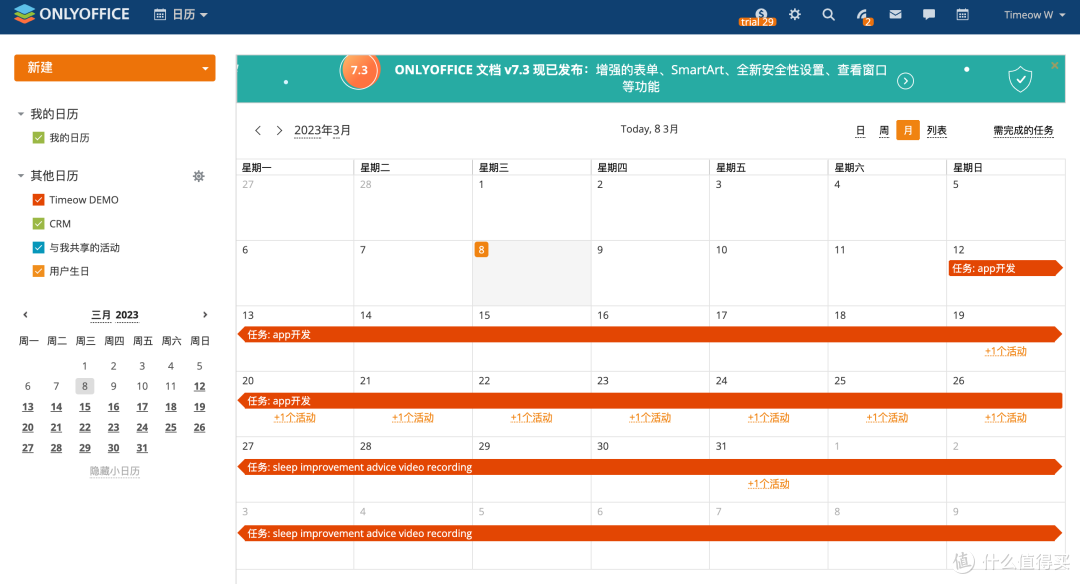Viewport: 1080px width, 584px height.
Task: Click ONLYOFFICE 文档 v7.3 banner text
Action: 641,78
